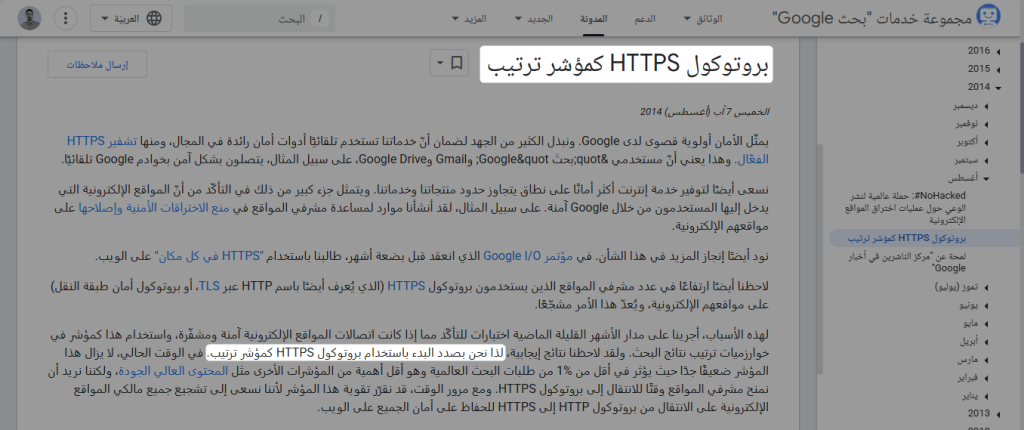Switch to the الدعم tab
This screenshot has width=1024, height=430.
[x=645, y=19]
